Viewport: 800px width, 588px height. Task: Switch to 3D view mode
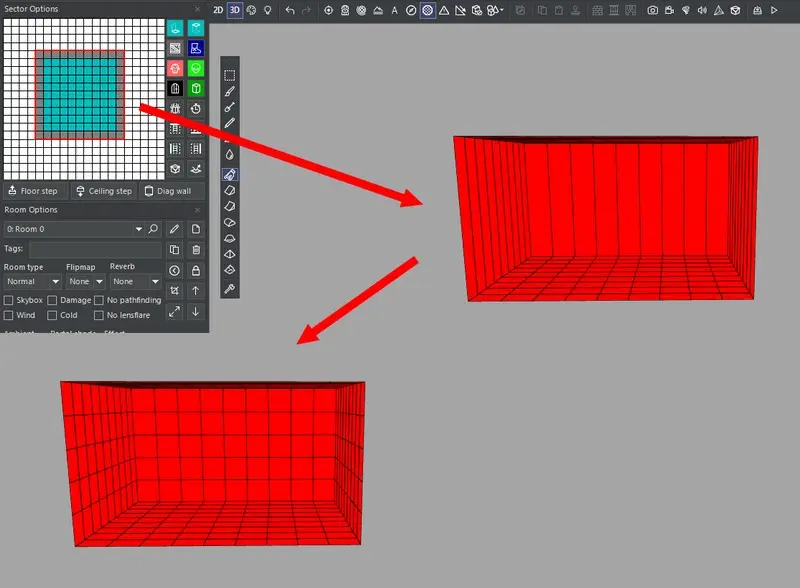click(x=235, y=10)
